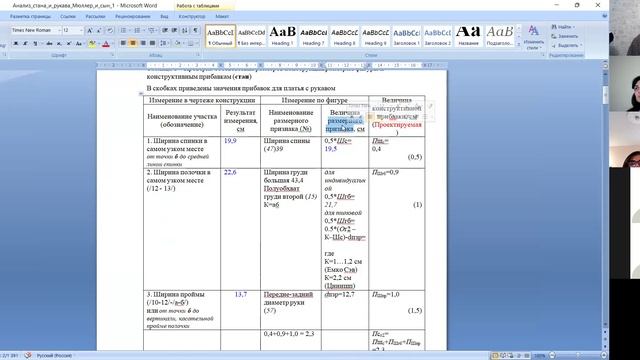Apply the Название title style

[468, 36]
